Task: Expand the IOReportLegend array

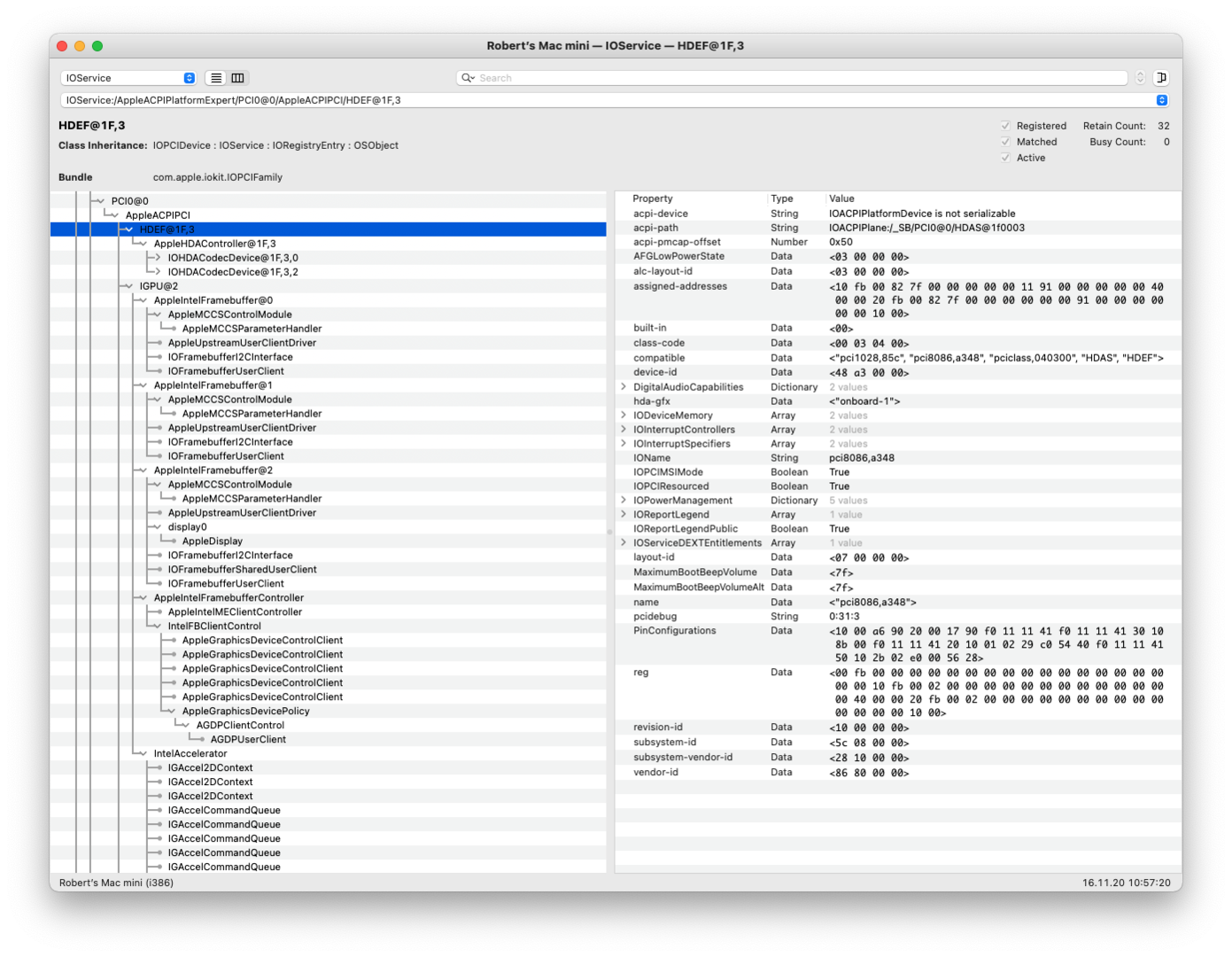Action: click(x=624, y=515)
